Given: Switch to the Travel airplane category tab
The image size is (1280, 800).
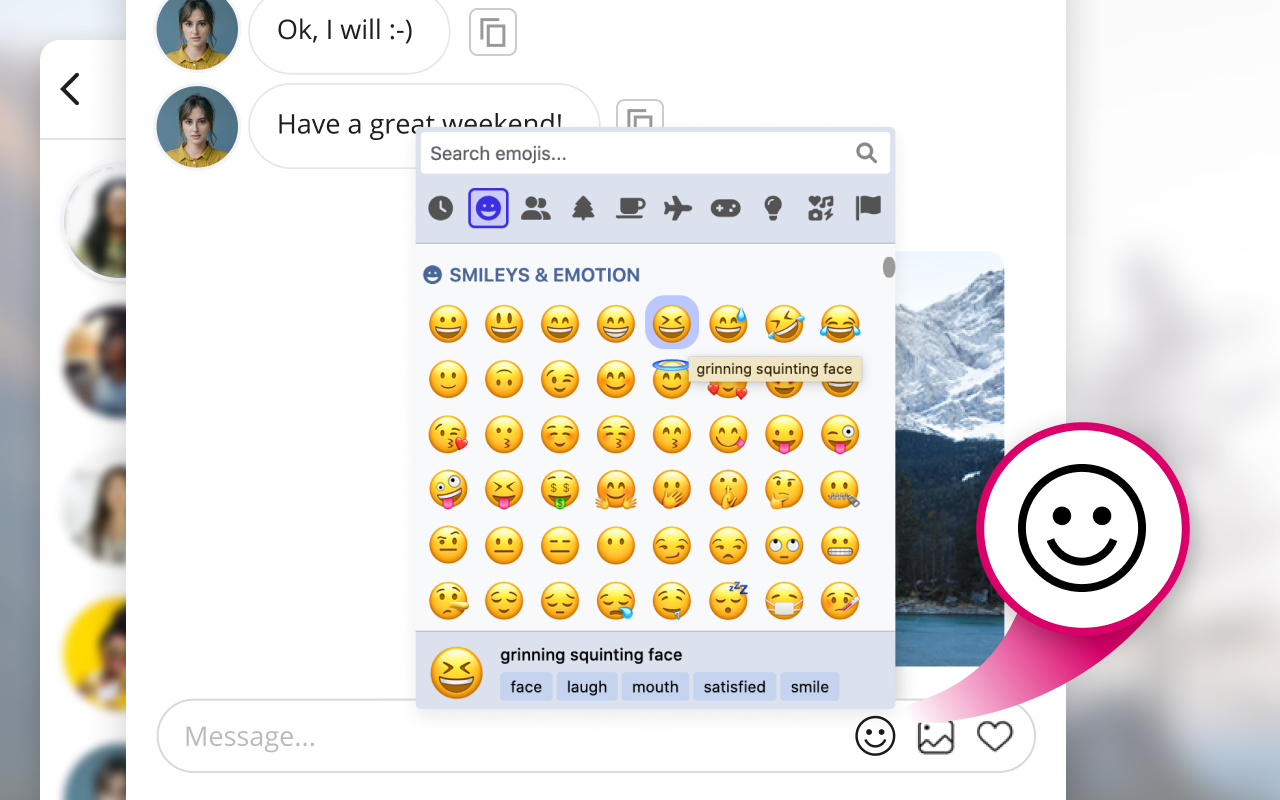Looking at the screenshot, I should [678, 208].
